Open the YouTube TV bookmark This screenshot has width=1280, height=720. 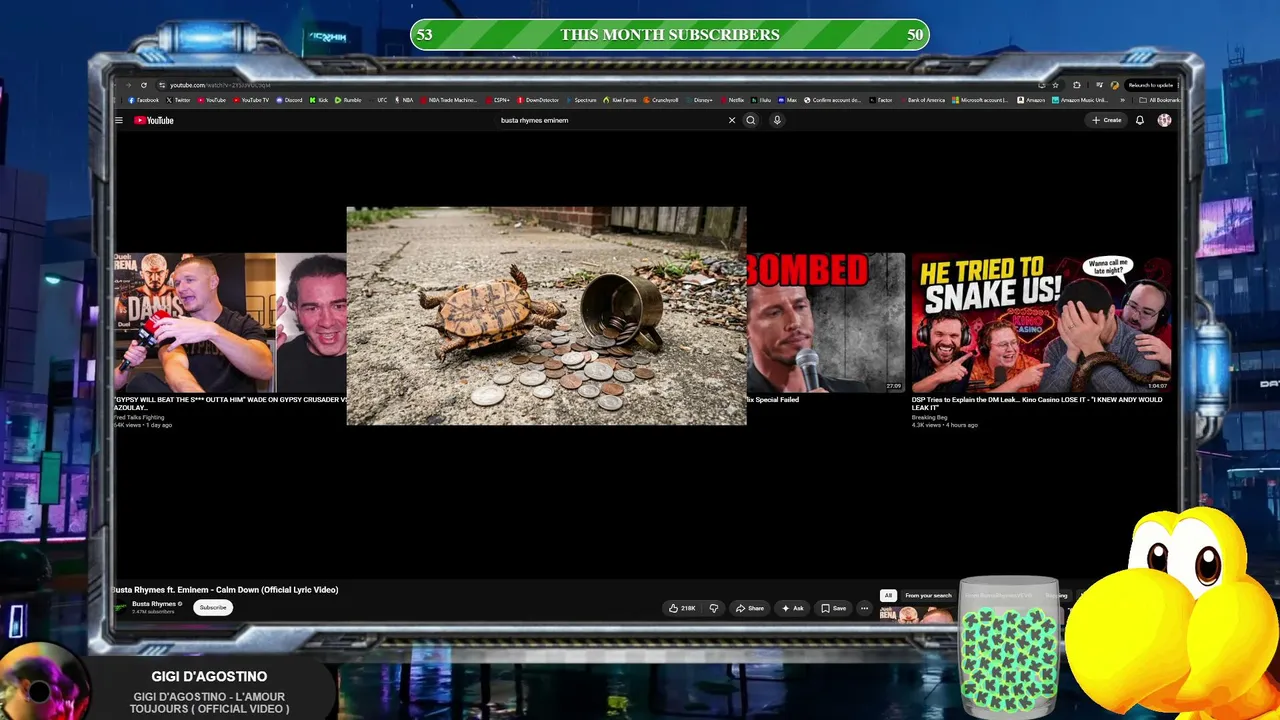[251, 100]
